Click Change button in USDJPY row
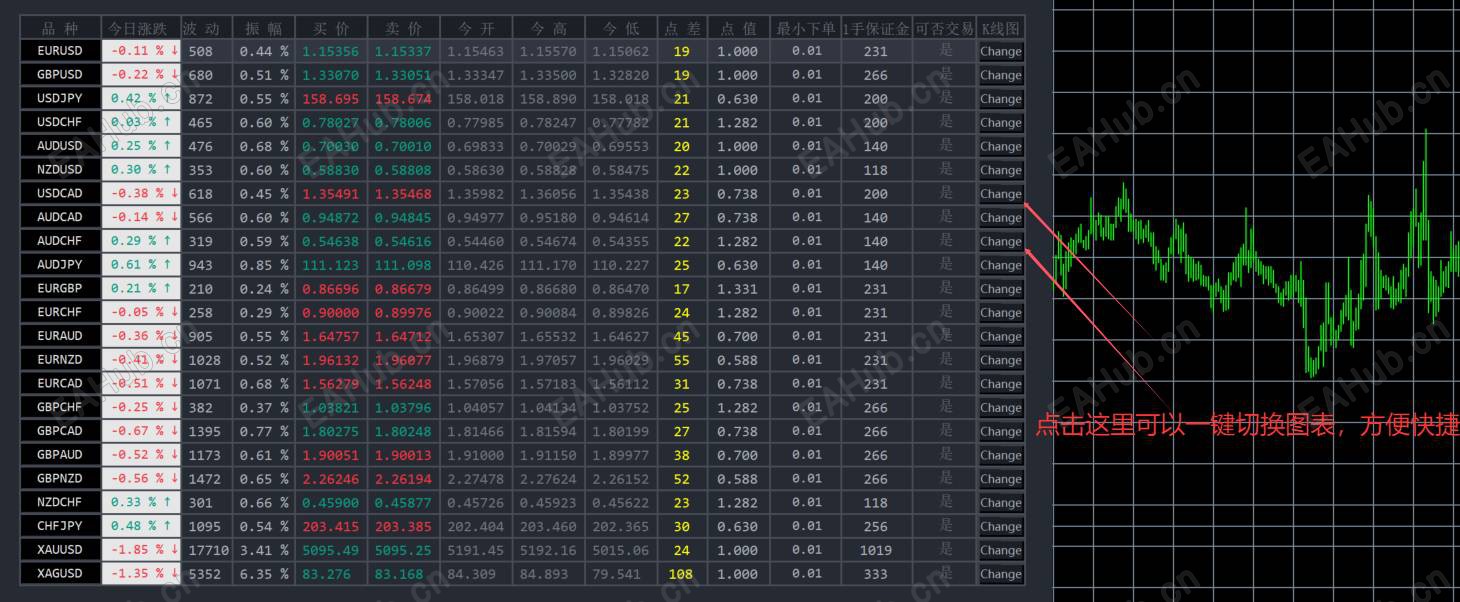1460x602 pixels. [x=1000, y=99]
